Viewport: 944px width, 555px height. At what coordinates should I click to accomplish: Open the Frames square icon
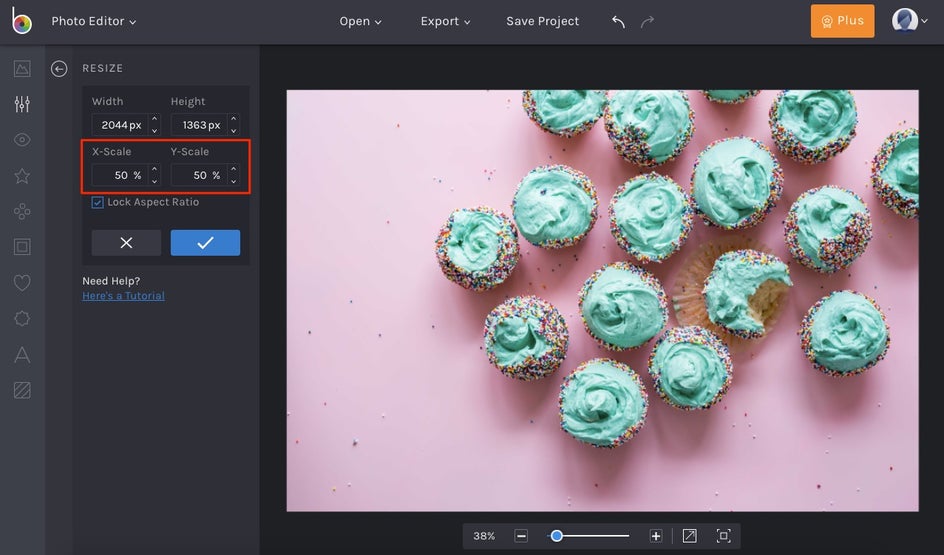[22, 247]
